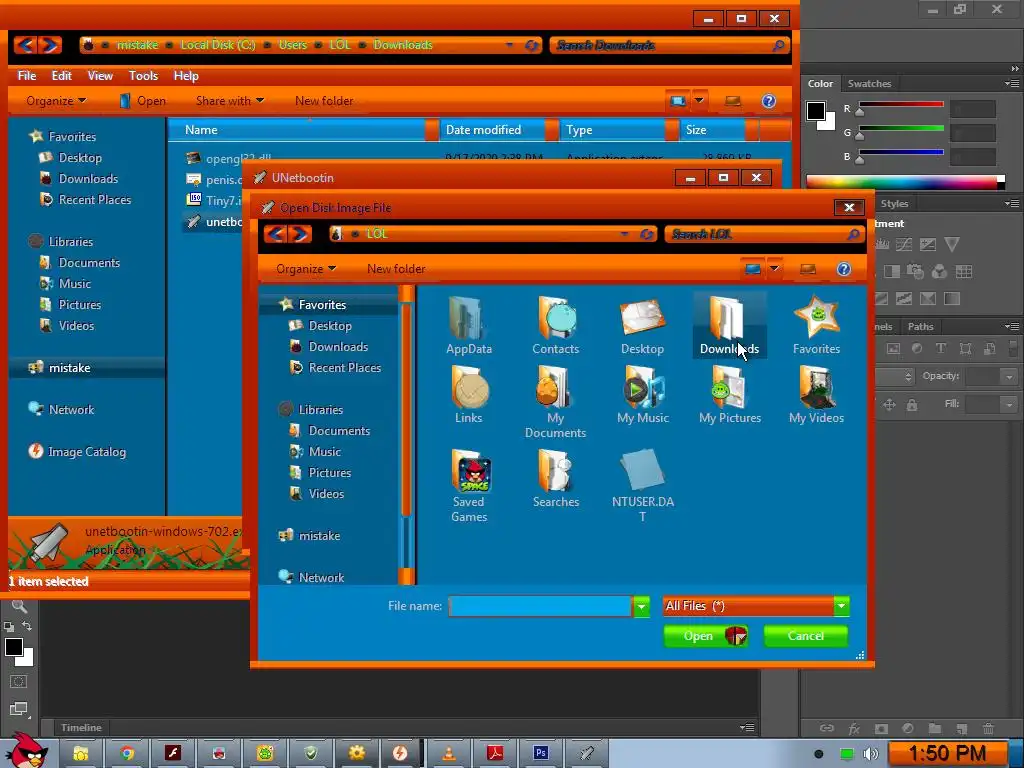Click New folder in Downloads Explorer toolbar
Screen dimensions: 1024x768
(x=324, y=101)
